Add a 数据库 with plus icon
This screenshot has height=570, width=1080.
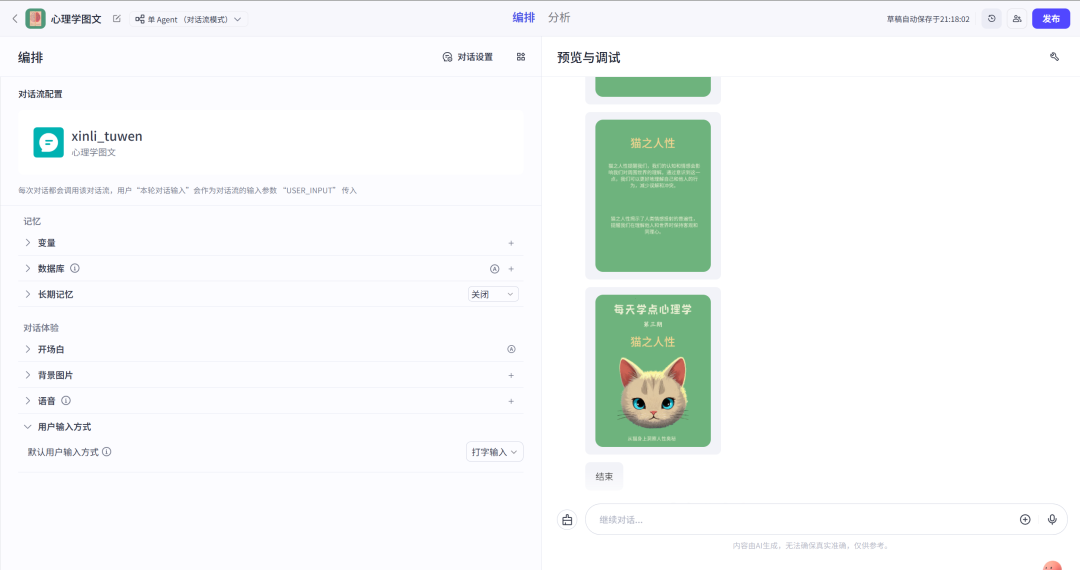point(511,269)
